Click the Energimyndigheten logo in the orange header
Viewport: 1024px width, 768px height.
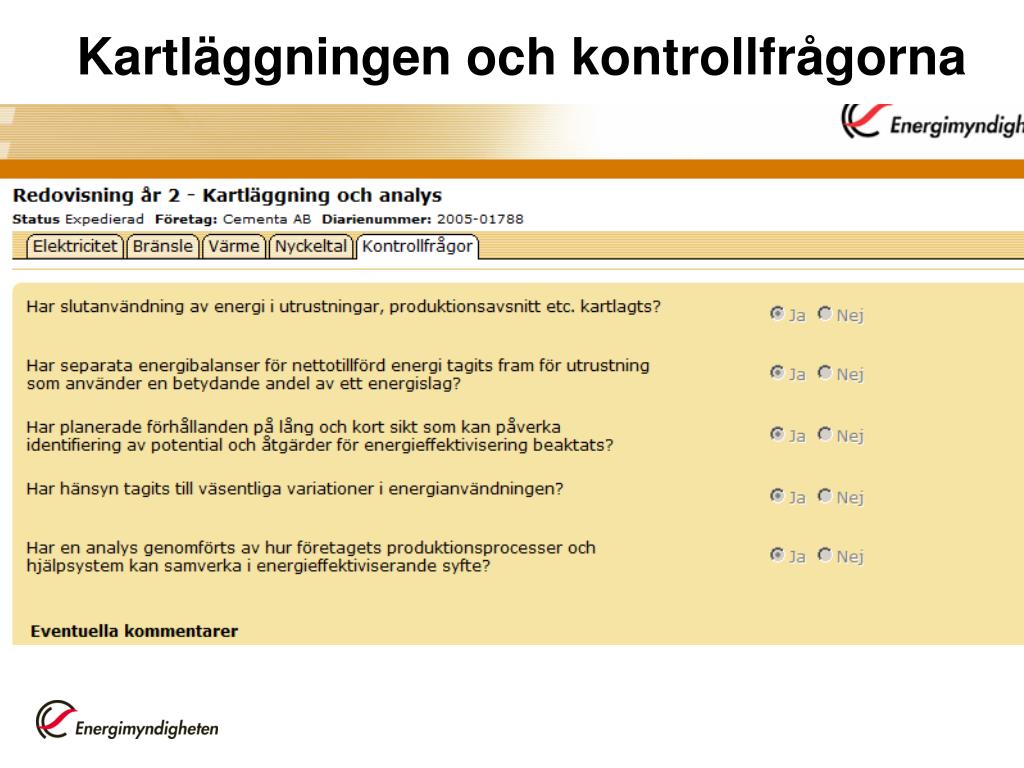point(932,121)
